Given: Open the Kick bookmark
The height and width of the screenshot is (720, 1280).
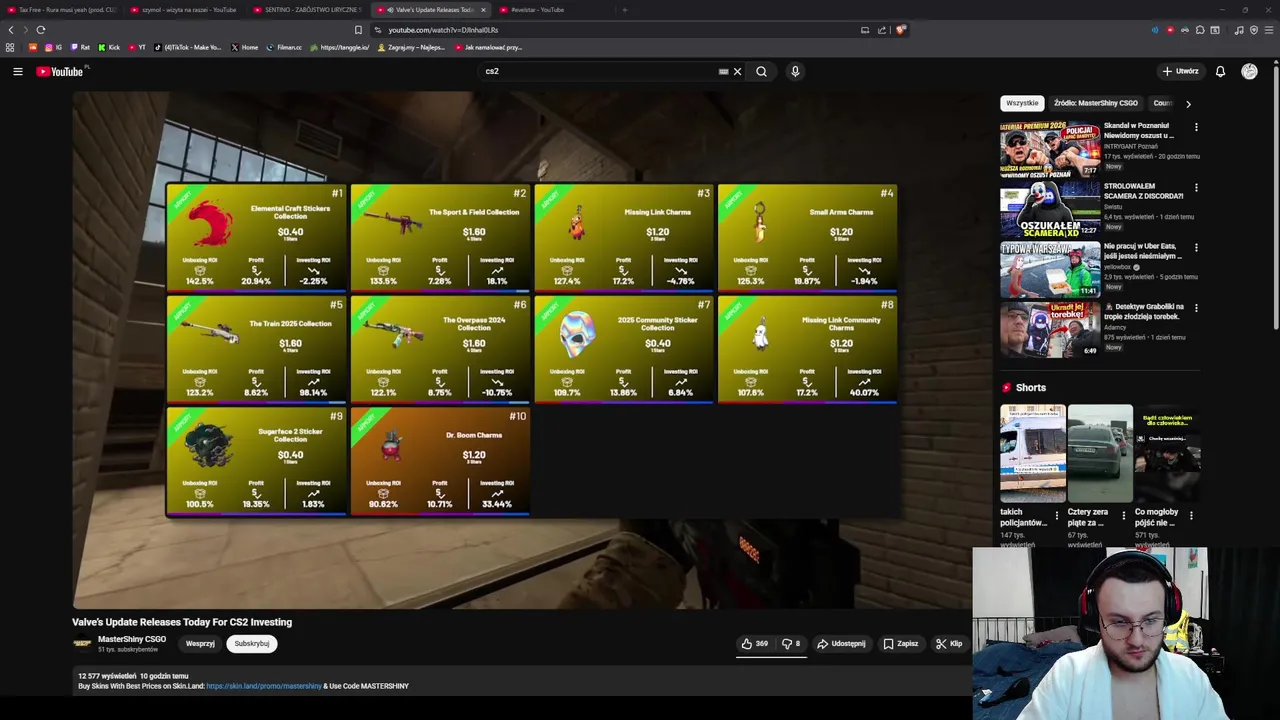Looking at the screenshot, I should coord(109,47).
